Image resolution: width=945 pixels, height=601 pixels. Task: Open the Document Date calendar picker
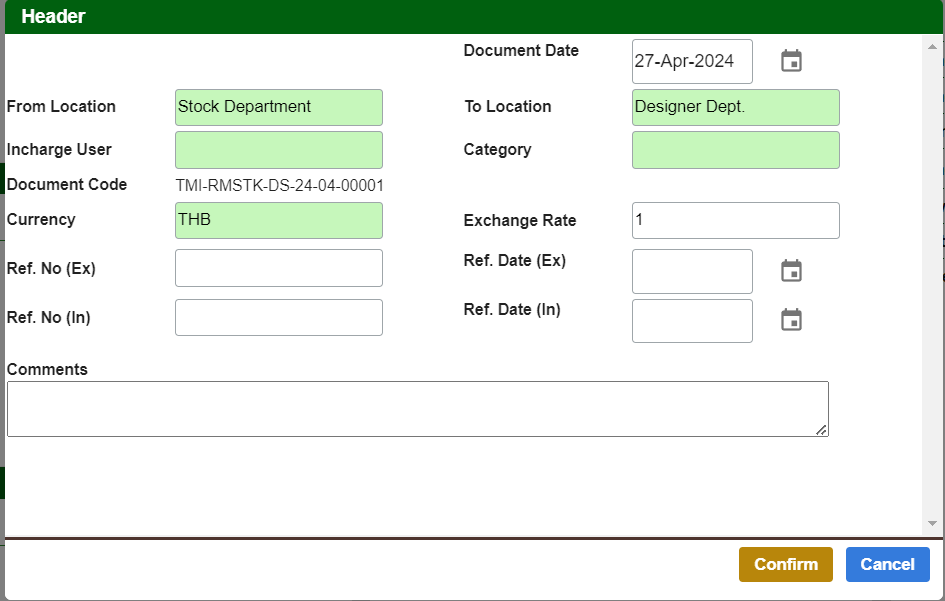point(791,61)
